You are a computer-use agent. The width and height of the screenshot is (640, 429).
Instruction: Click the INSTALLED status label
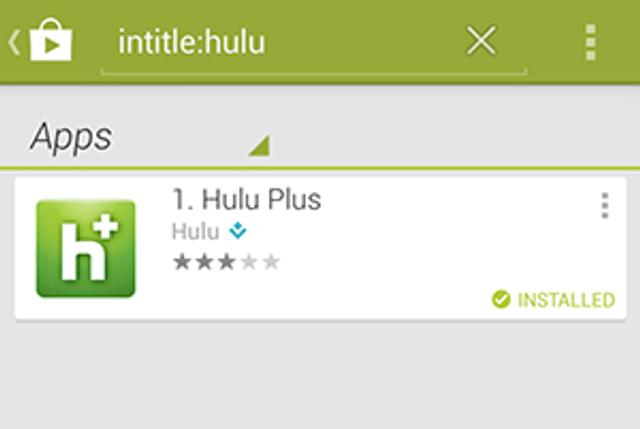tap(566, 300)
